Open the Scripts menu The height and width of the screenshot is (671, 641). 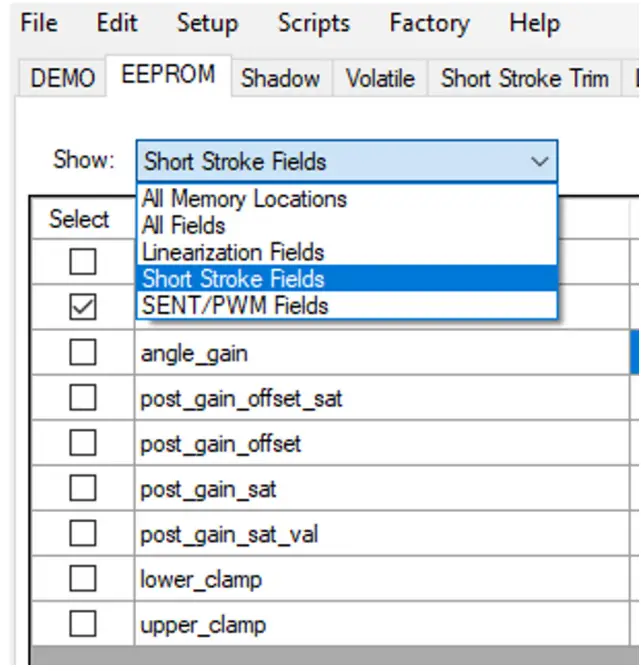pyautogui.click(x=313, y=23)
